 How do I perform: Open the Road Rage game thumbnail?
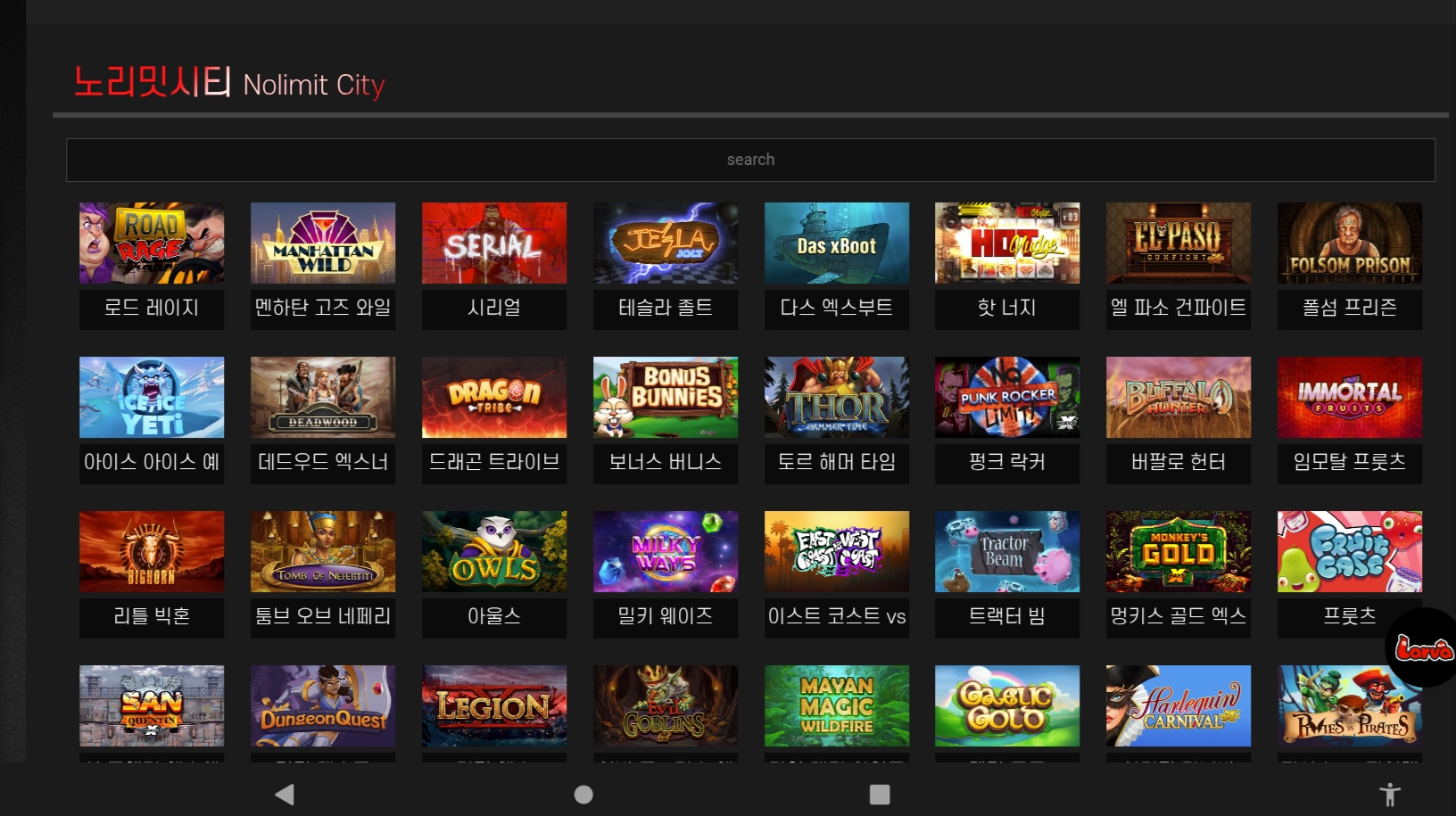click(x=152, y=243)
